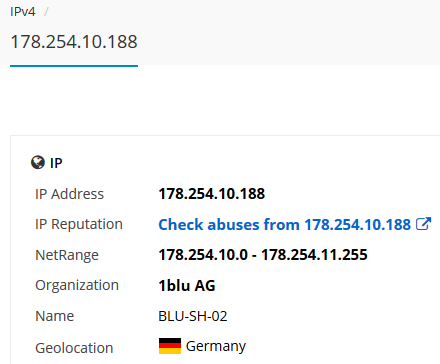
Task: Click the Germany geolocation text
Action: pyautogui.click(x=216, y=347)
